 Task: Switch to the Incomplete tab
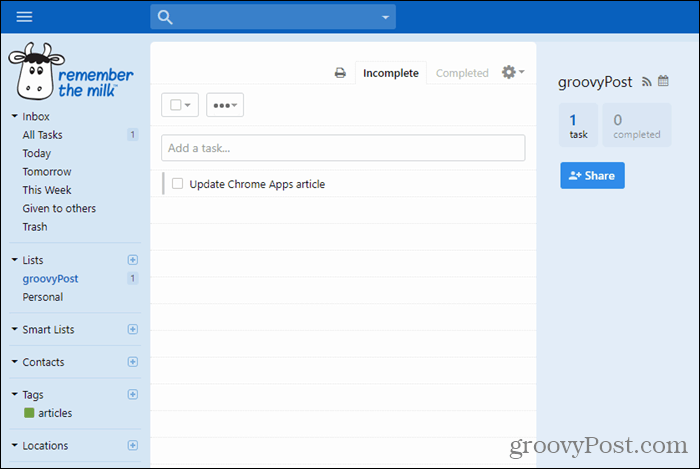[391, 73]
